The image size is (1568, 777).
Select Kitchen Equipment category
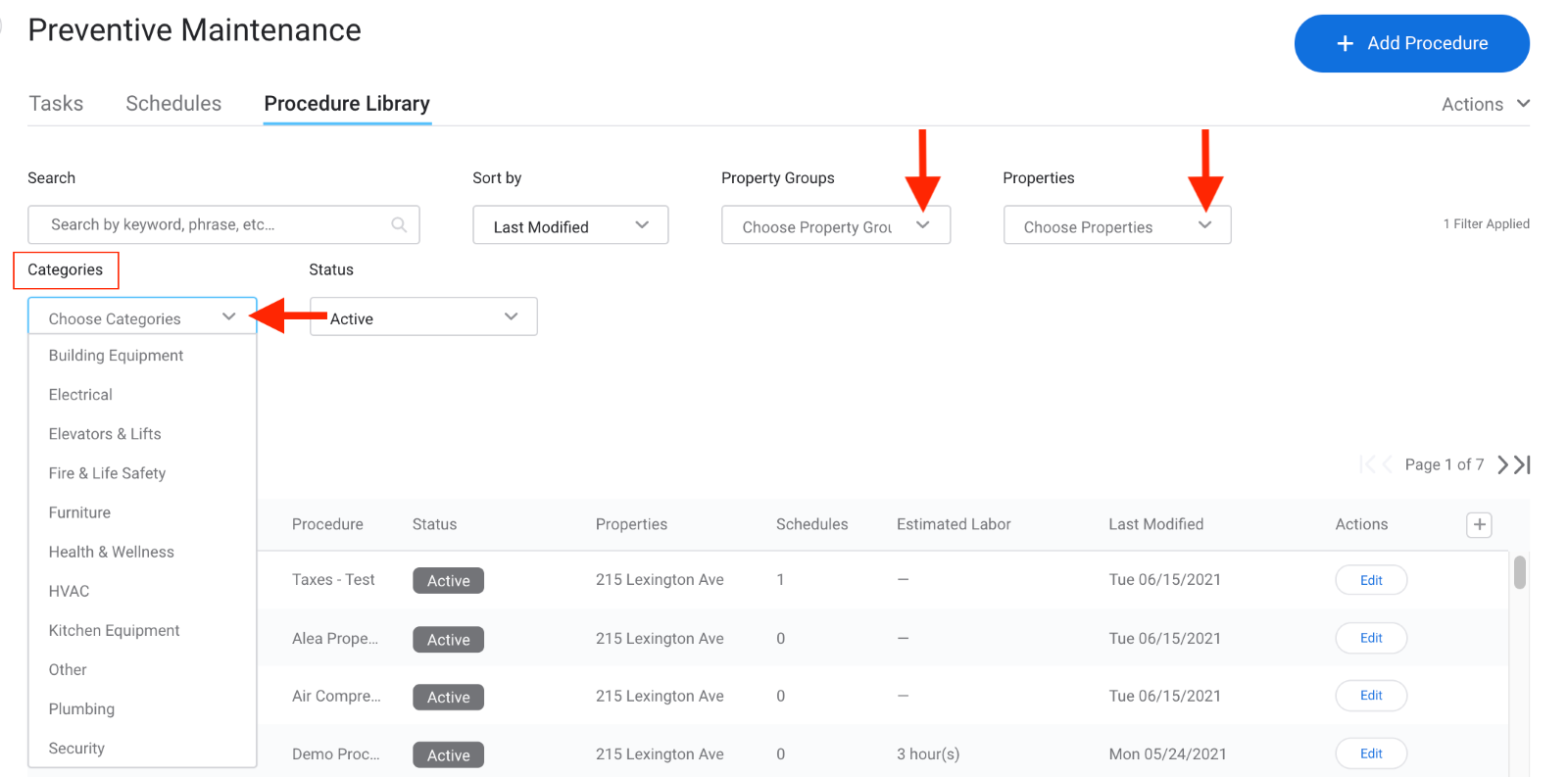[142, 630]
